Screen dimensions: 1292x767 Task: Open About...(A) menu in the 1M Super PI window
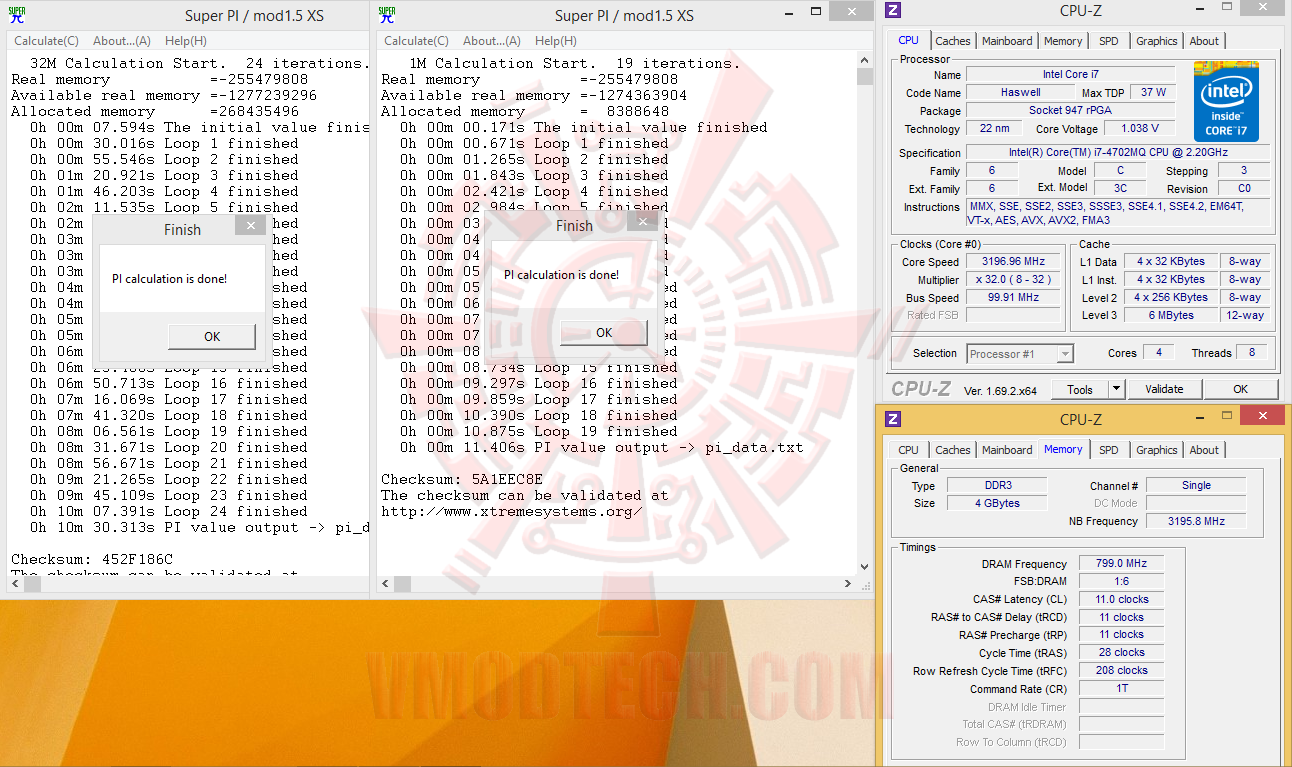[492, 41]
